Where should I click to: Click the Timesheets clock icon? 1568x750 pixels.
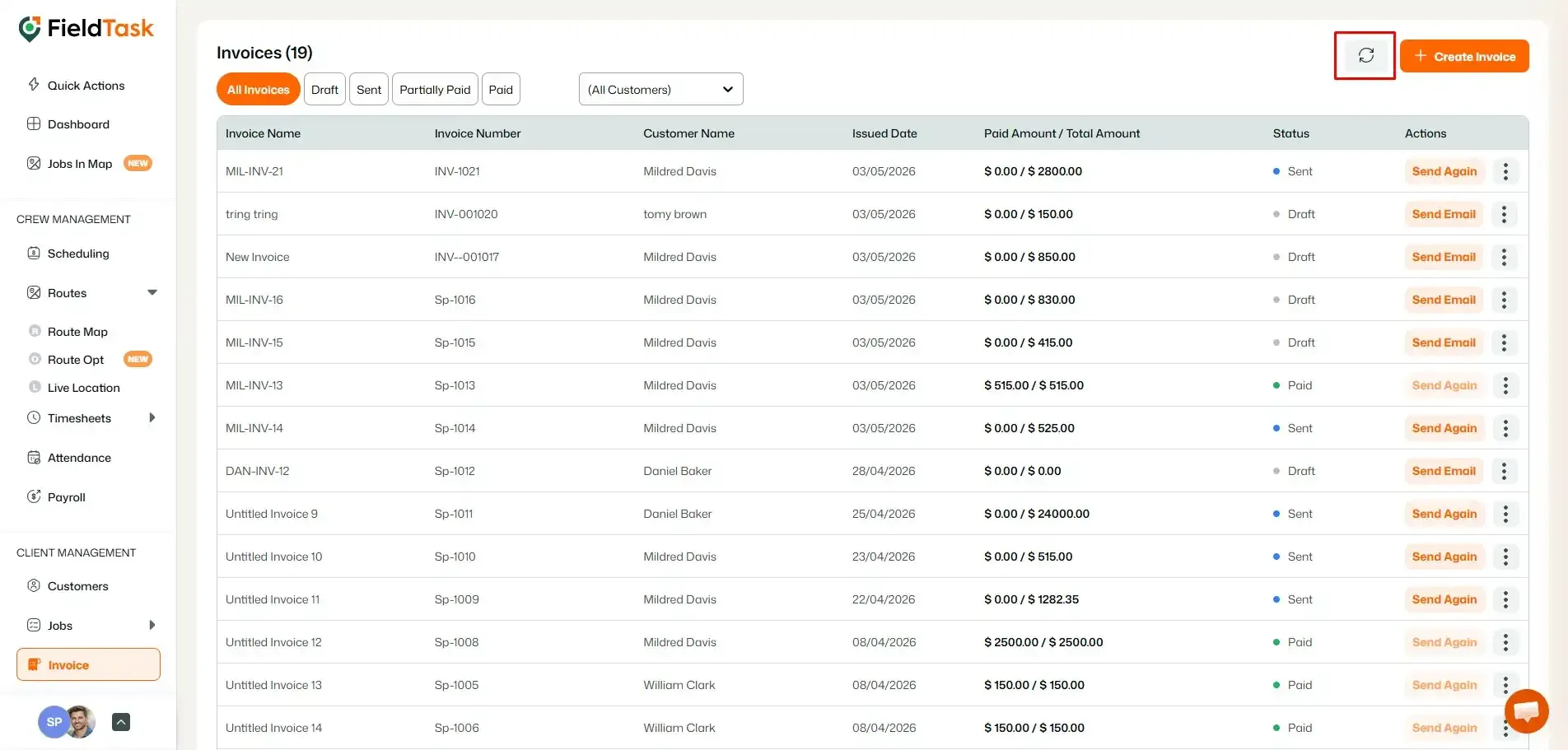point(34,417)
